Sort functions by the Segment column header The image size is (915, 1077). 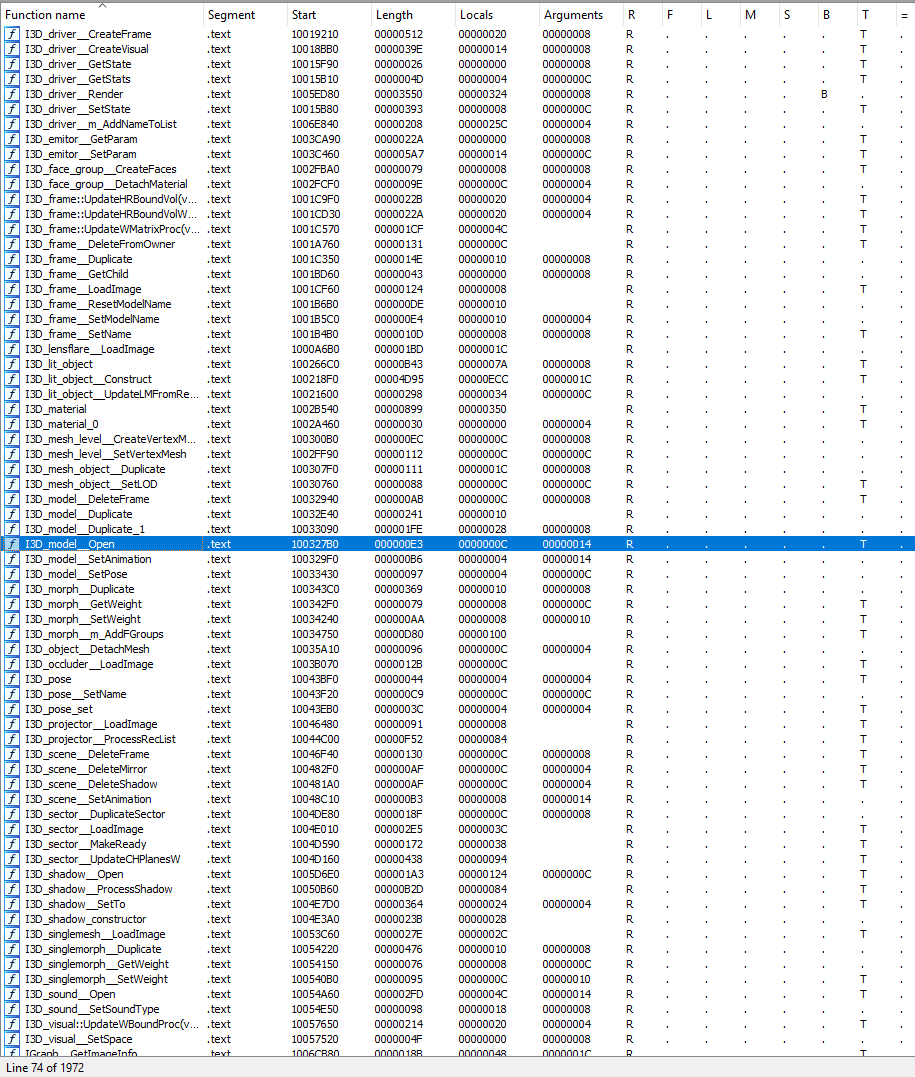[x=230, y=15]
